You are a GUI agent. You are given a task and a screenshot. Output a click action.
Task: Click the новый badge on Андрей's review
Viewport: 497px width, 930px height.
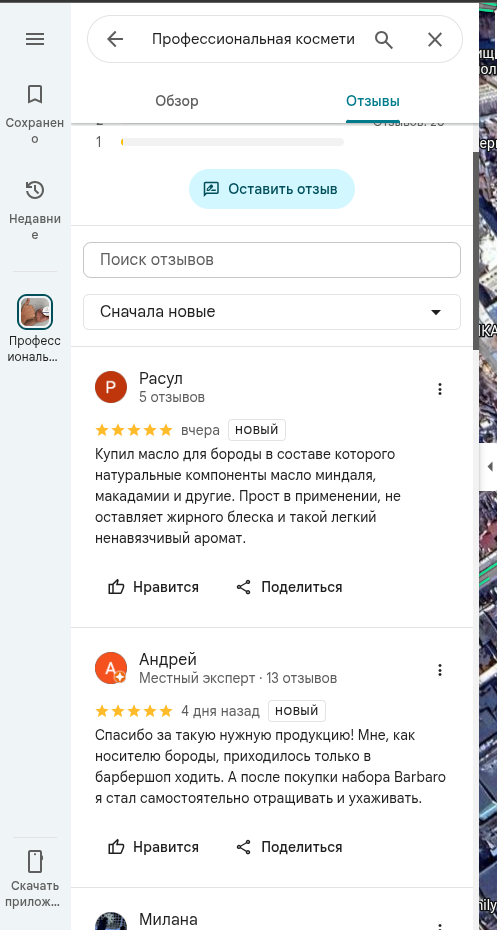click(297, 711)
